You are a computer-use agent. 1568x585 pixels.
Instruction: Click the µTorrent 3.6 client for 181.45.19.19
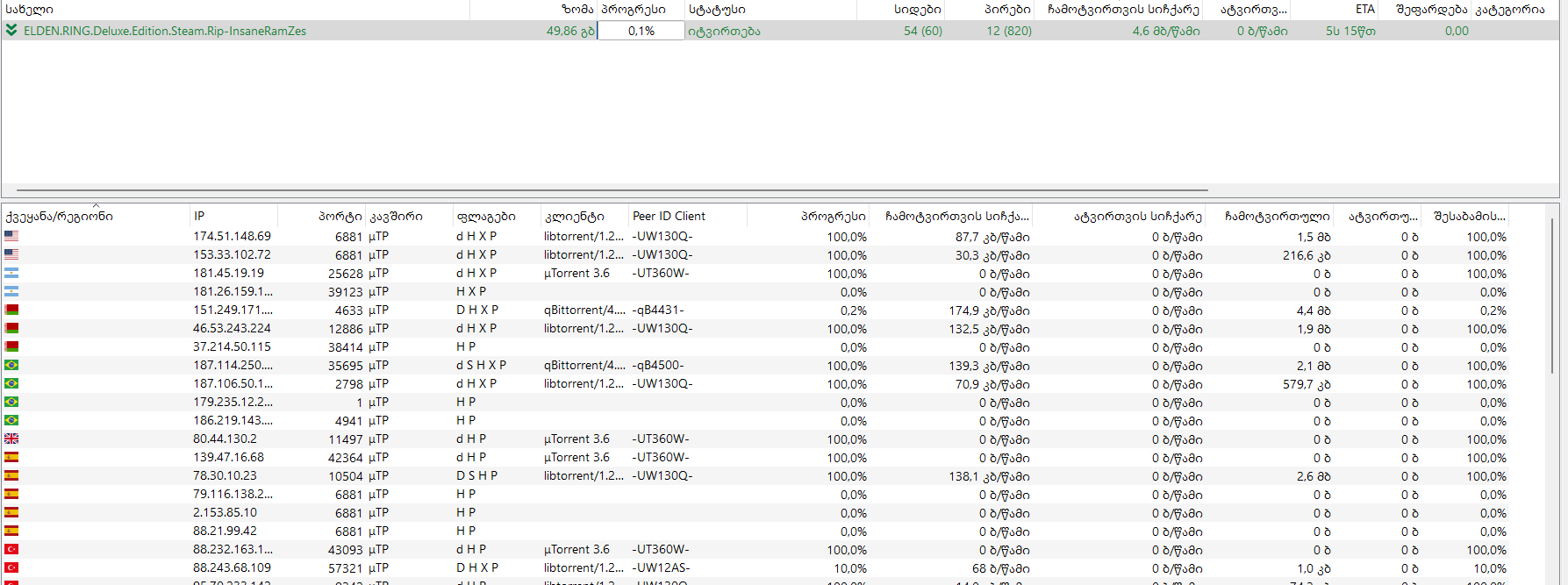click(x=576, y=273)
